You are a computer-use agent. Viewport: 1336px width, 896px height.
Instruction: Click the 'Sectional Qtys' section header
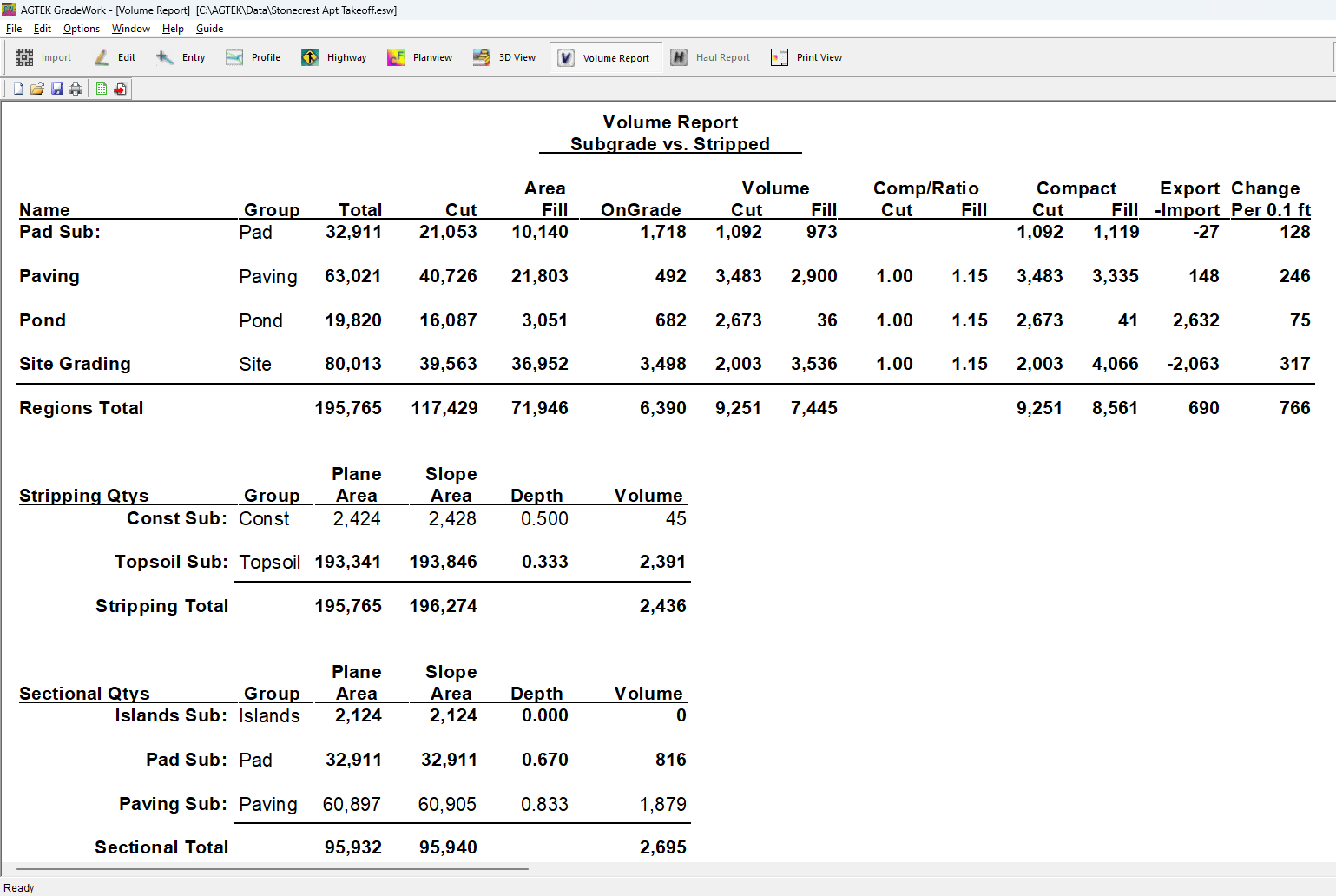(84, 694)
